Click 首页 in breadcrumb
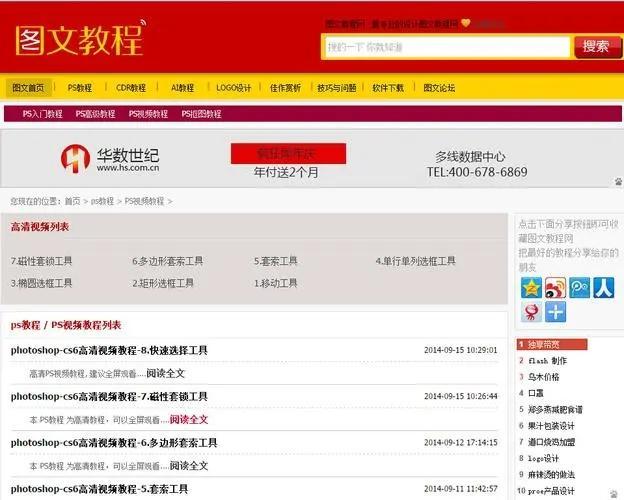This screenshot has height=500, width=624. click(72, 201)
